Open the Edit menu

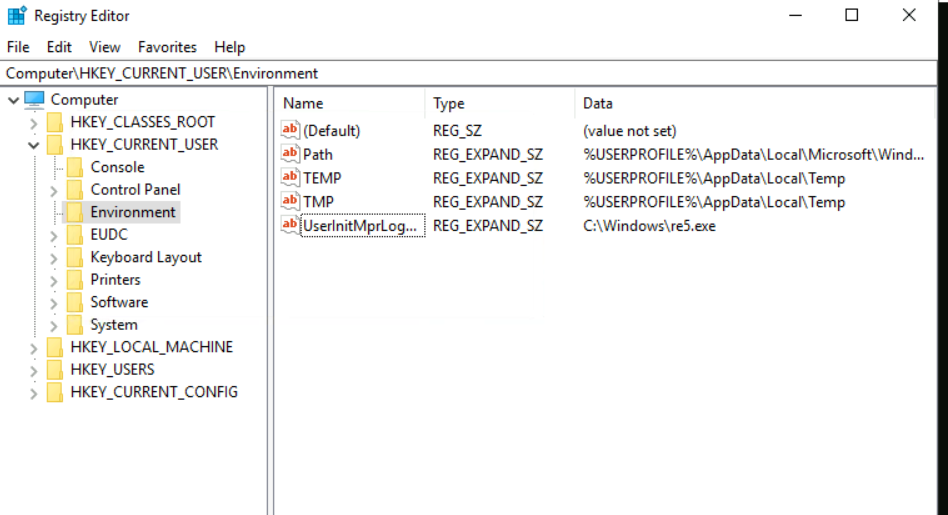[x=59, y=47]
